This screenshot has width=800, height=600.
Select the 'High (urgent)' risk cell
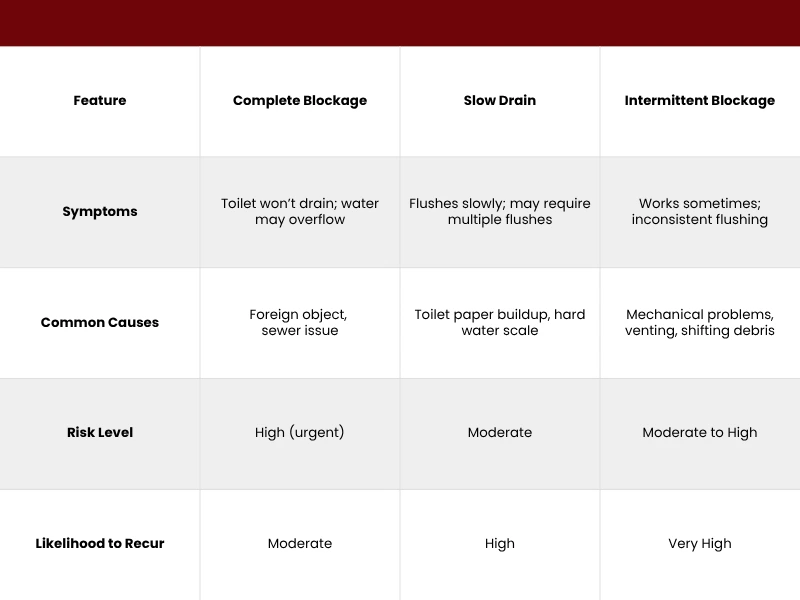point(300,433)
